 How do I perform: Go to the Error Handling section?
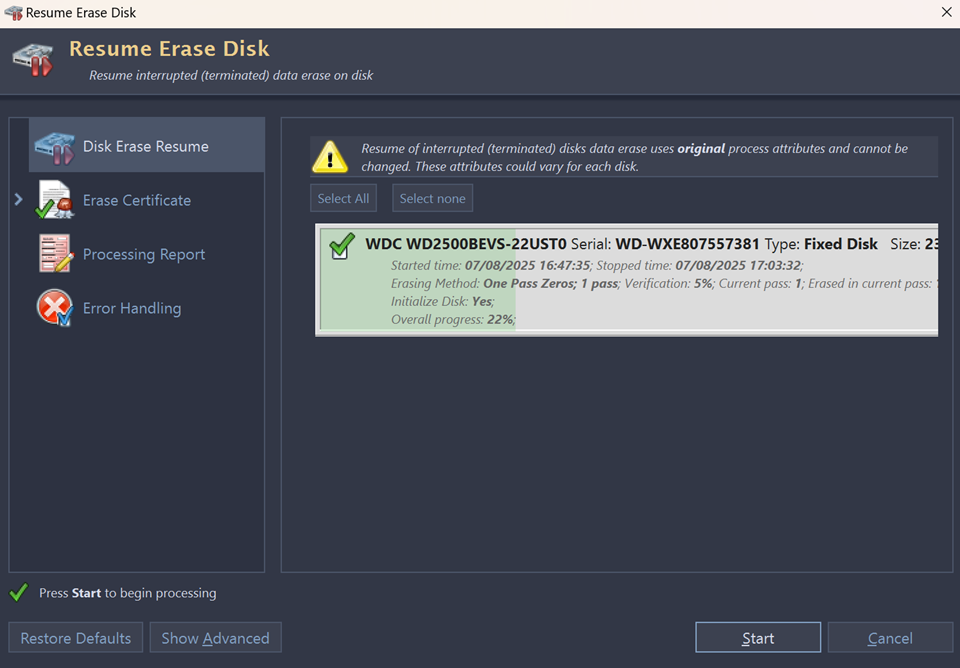click(132, 308)
